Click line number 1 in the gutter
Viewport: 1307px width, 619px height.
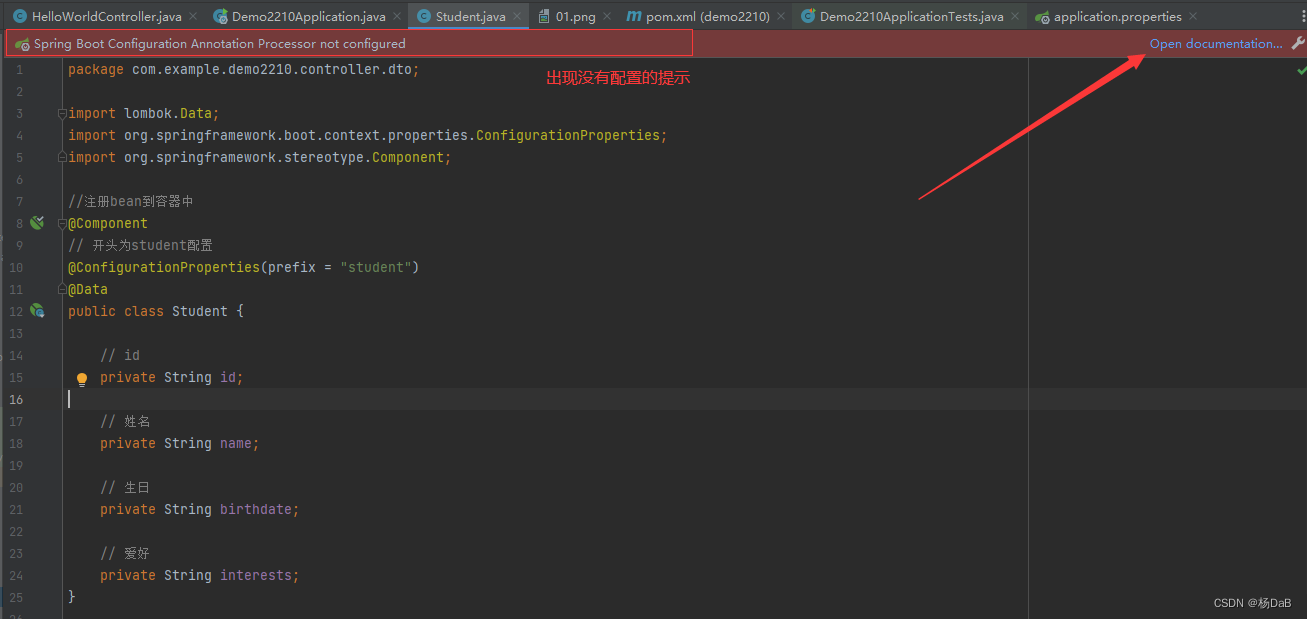coord(19,70)
